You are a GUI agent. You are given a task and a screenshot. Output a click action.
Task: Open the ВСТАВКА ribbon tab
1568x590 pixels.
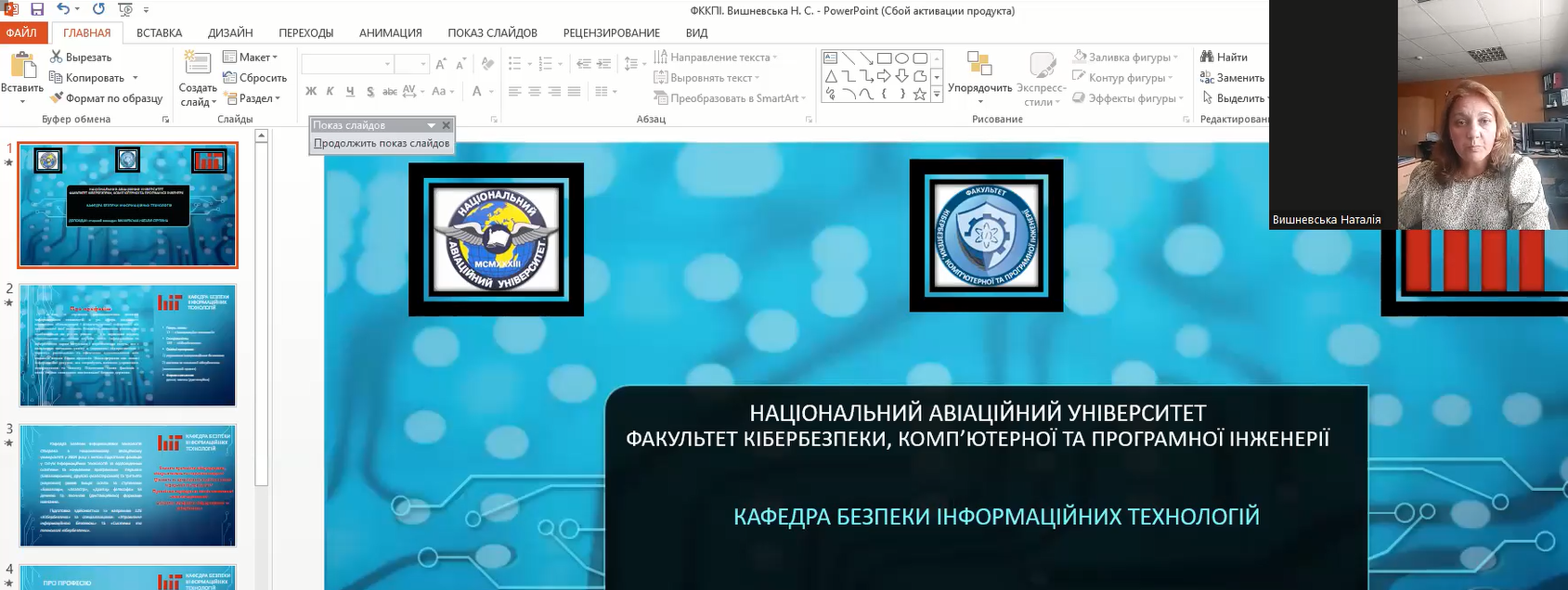tap(159, 32)
